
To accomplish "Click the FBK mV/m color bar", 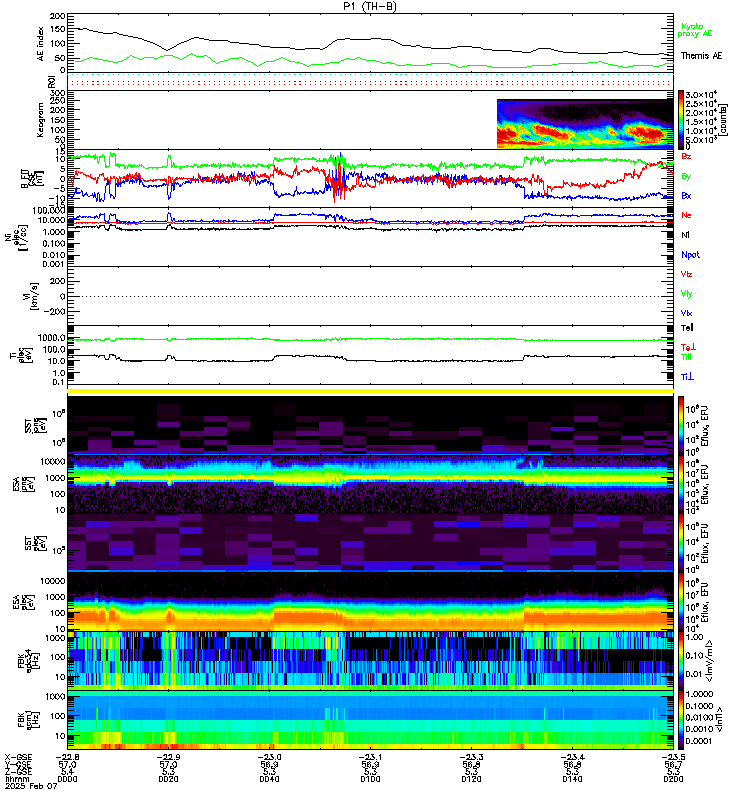I will coord(681,661).
